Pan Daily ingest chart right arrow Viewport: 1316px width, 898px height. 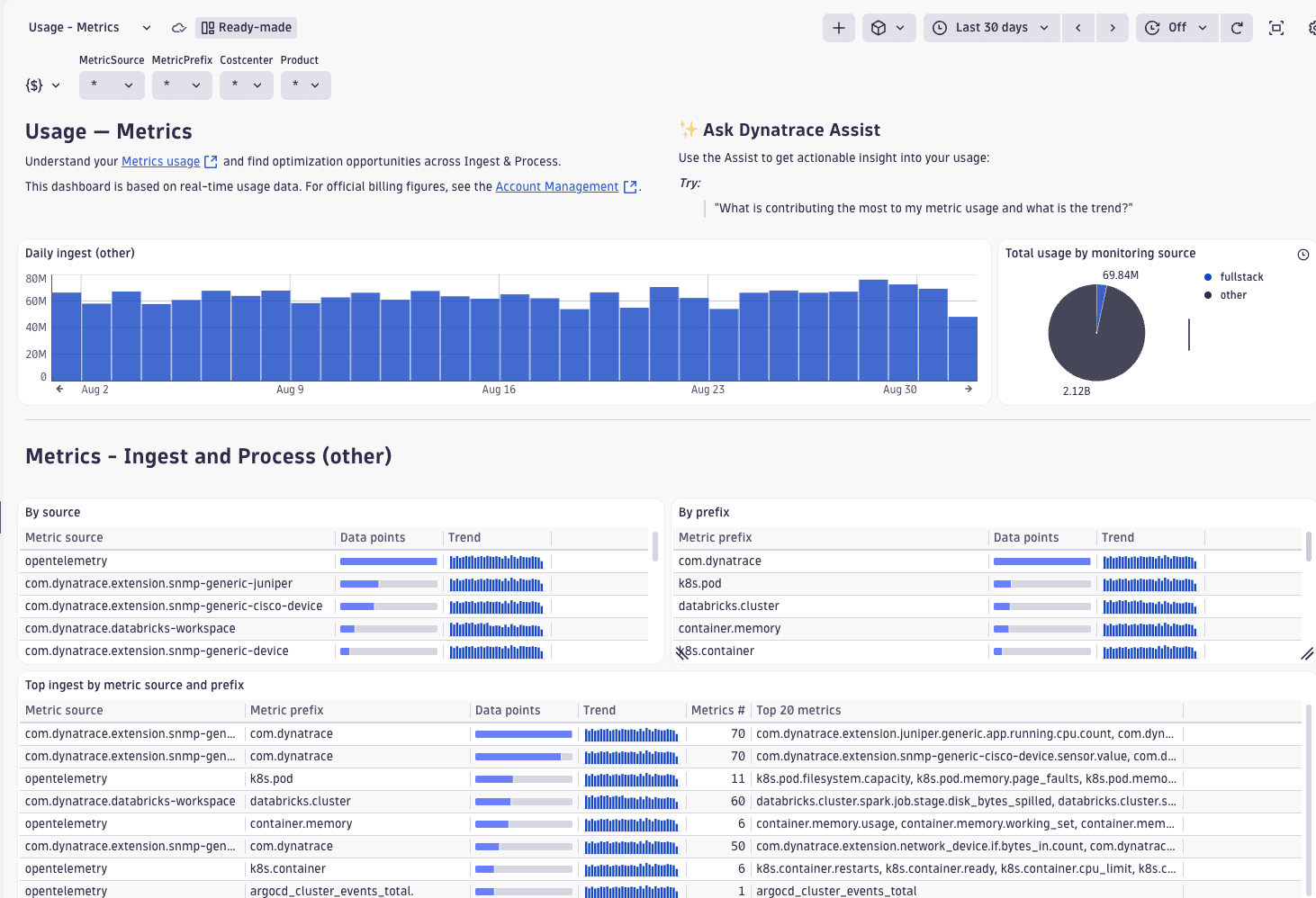click(x=969, y=389)
